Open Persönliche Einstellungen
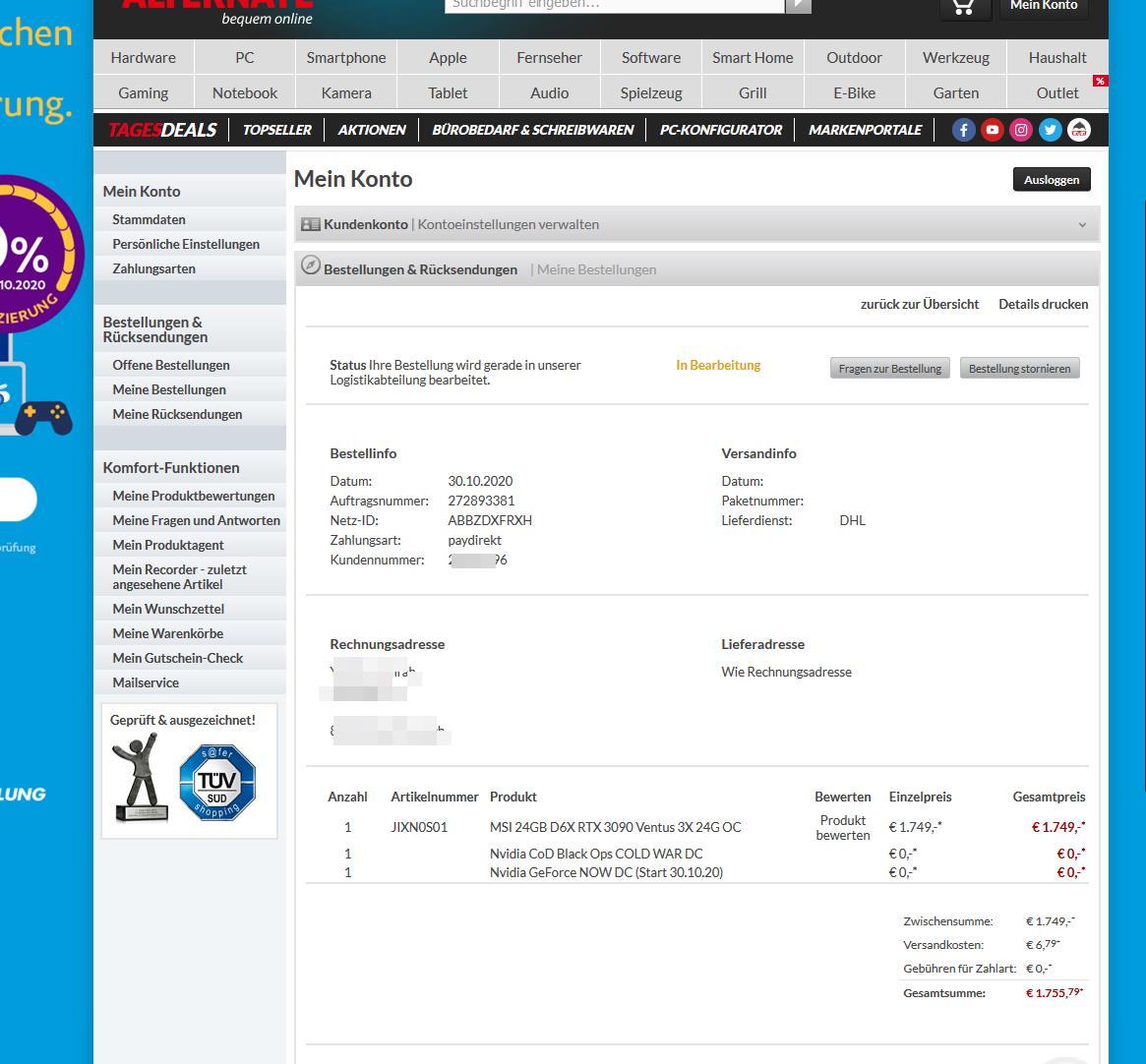This screenshot has width=1146, height=1064. pyautogui.click(x=186, y=244)
